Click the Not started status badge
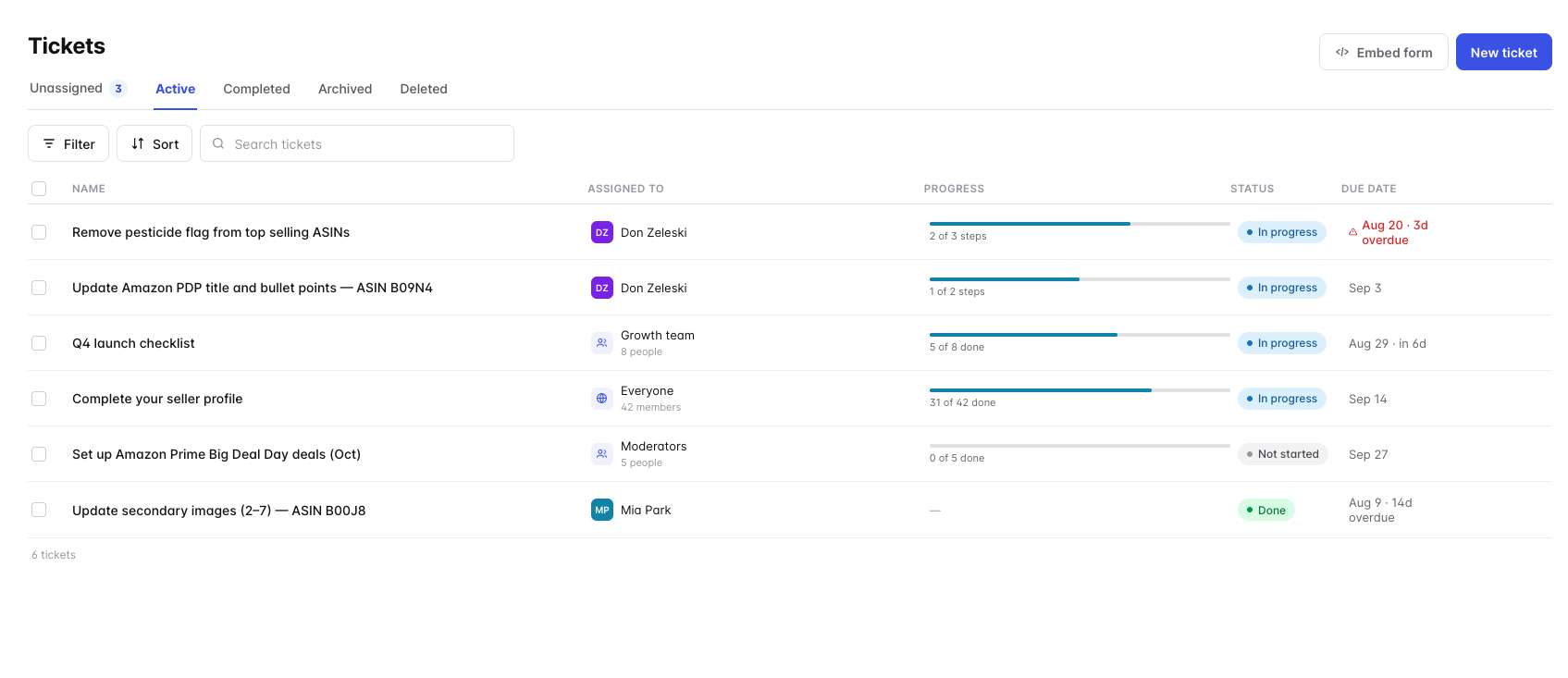Viewport: 1568px width, 678px height. pos(1283,454)
